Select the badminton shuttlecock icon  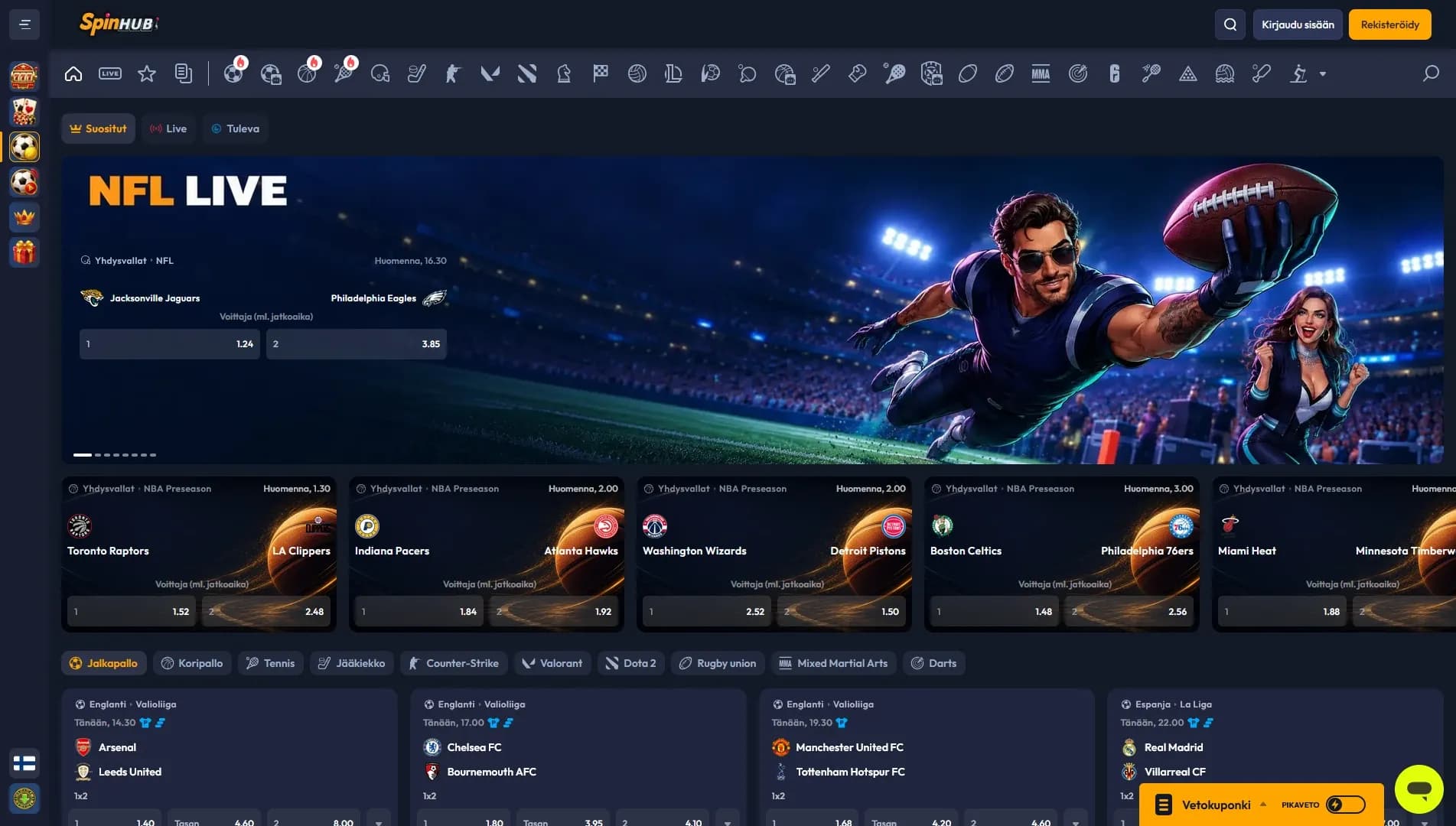1151,74
